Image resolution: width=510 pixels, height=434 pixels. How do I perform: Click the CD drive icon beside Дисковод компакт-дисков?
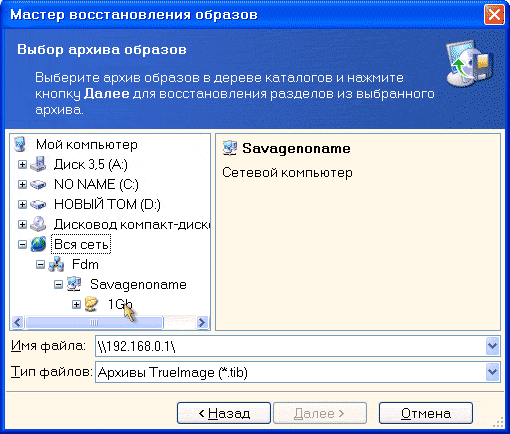[x=38, y=224]
